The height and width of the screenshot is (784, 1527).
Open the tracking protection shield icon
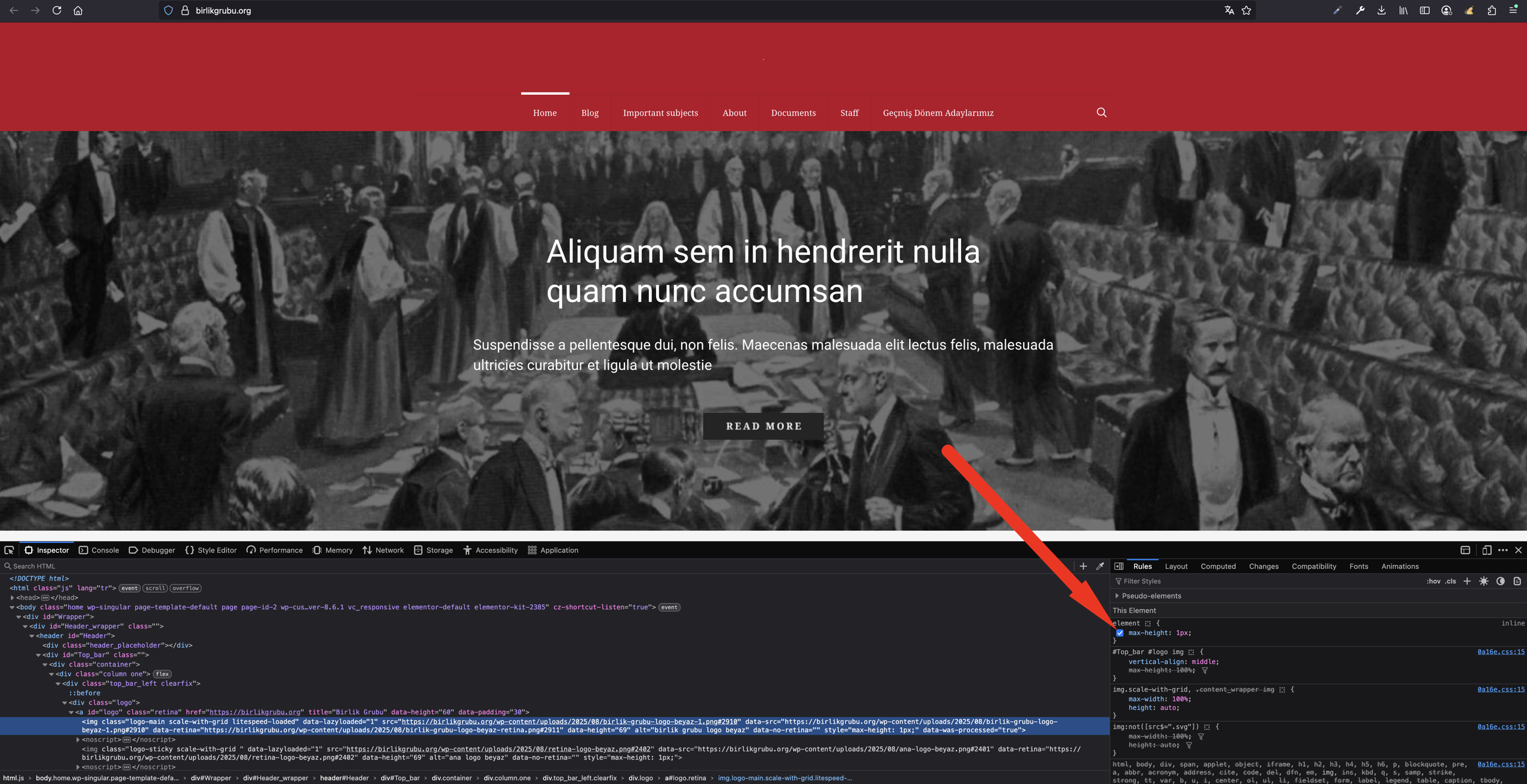click(168, 10)
